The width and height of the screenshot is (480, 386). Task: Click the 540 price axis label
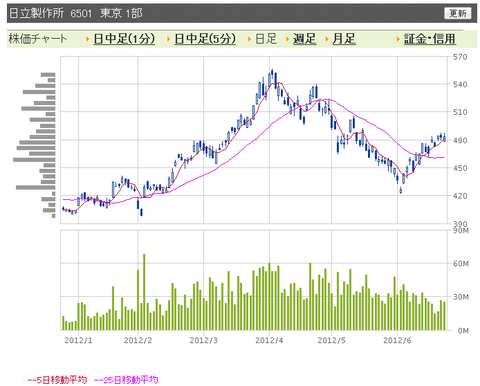[x=460, y=85]
